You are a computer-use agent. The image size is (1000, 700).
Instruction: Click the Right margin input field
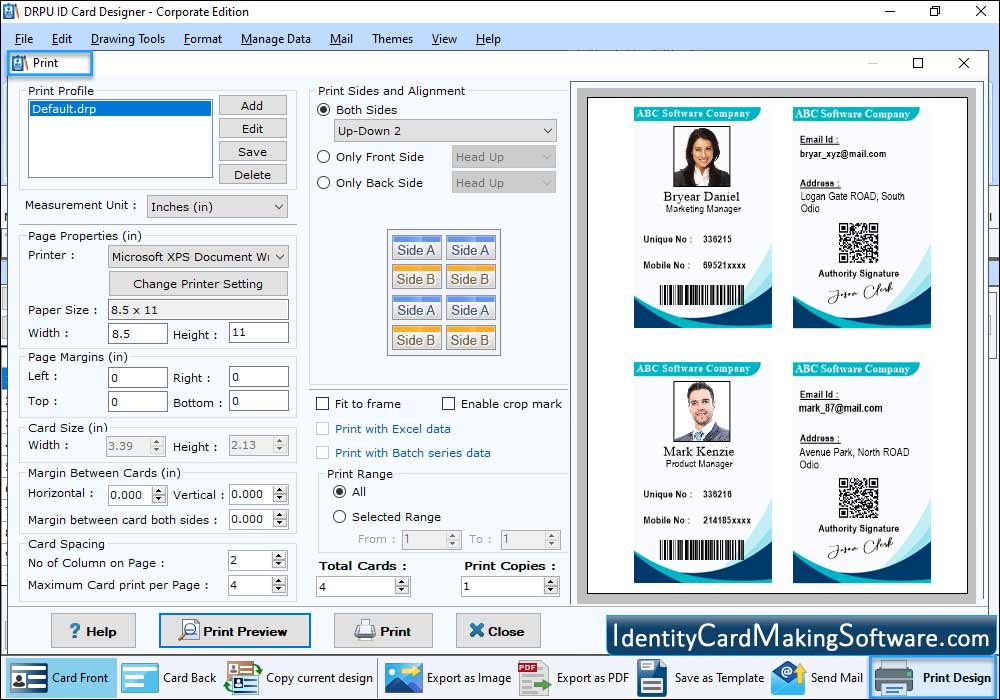click(x=259, y=377)
